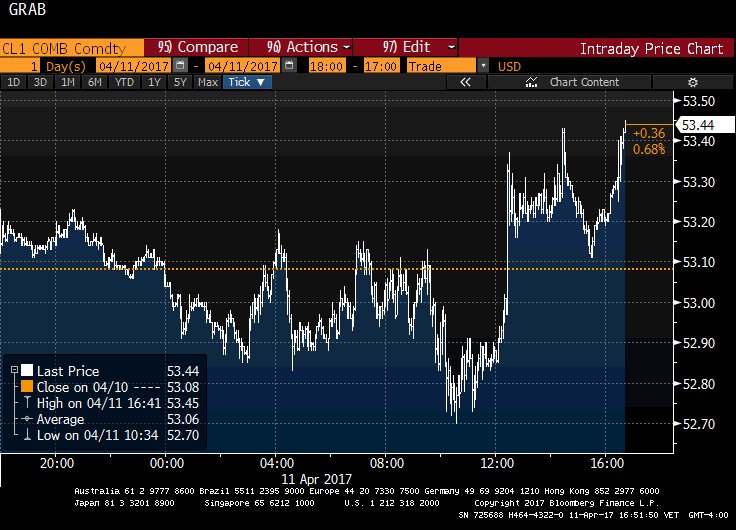This screenshot has height=530, width=736.
Task: Click the white Last Price color swatch
Action: pos(27,370)
